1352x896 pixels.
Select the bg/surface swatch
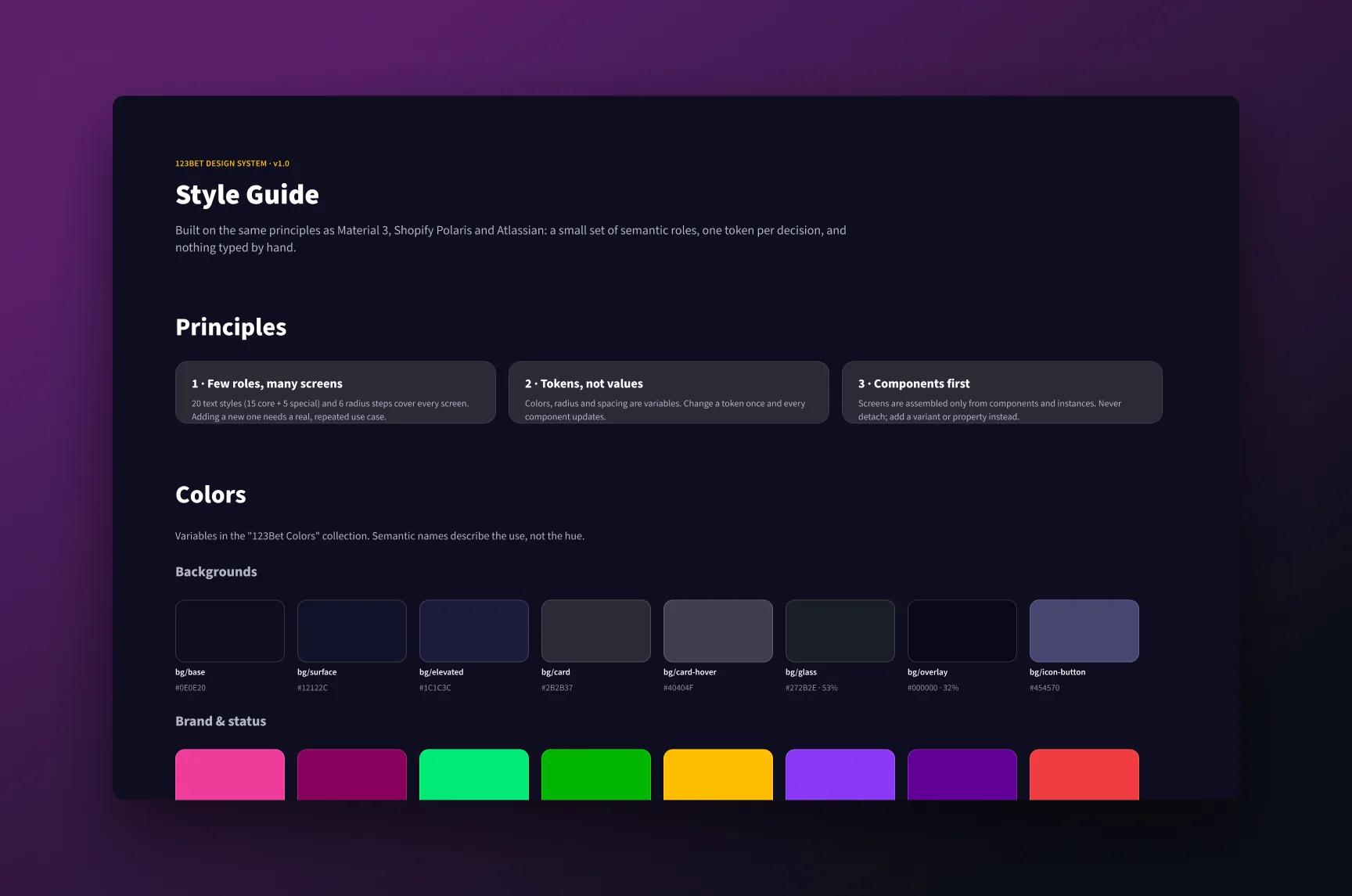point(352,631)
